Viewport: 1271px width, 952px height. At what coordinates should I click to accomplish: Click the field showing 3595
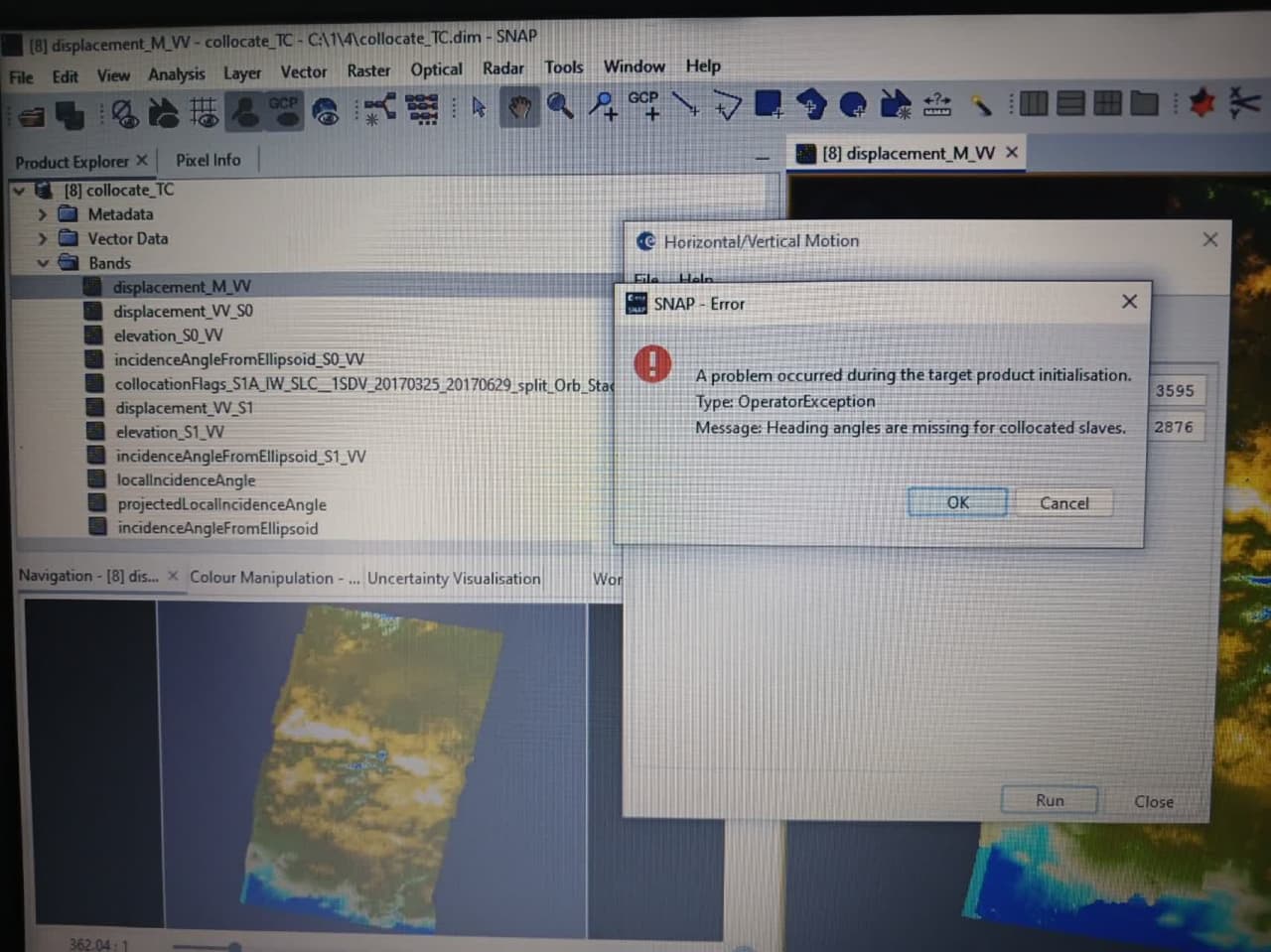(1176, 391)
